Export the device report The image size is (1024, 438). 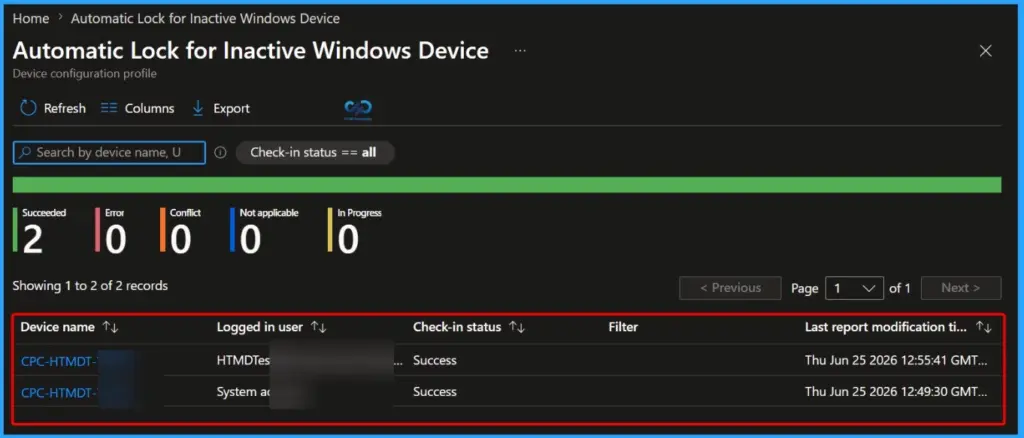click(x=221, y=108)
